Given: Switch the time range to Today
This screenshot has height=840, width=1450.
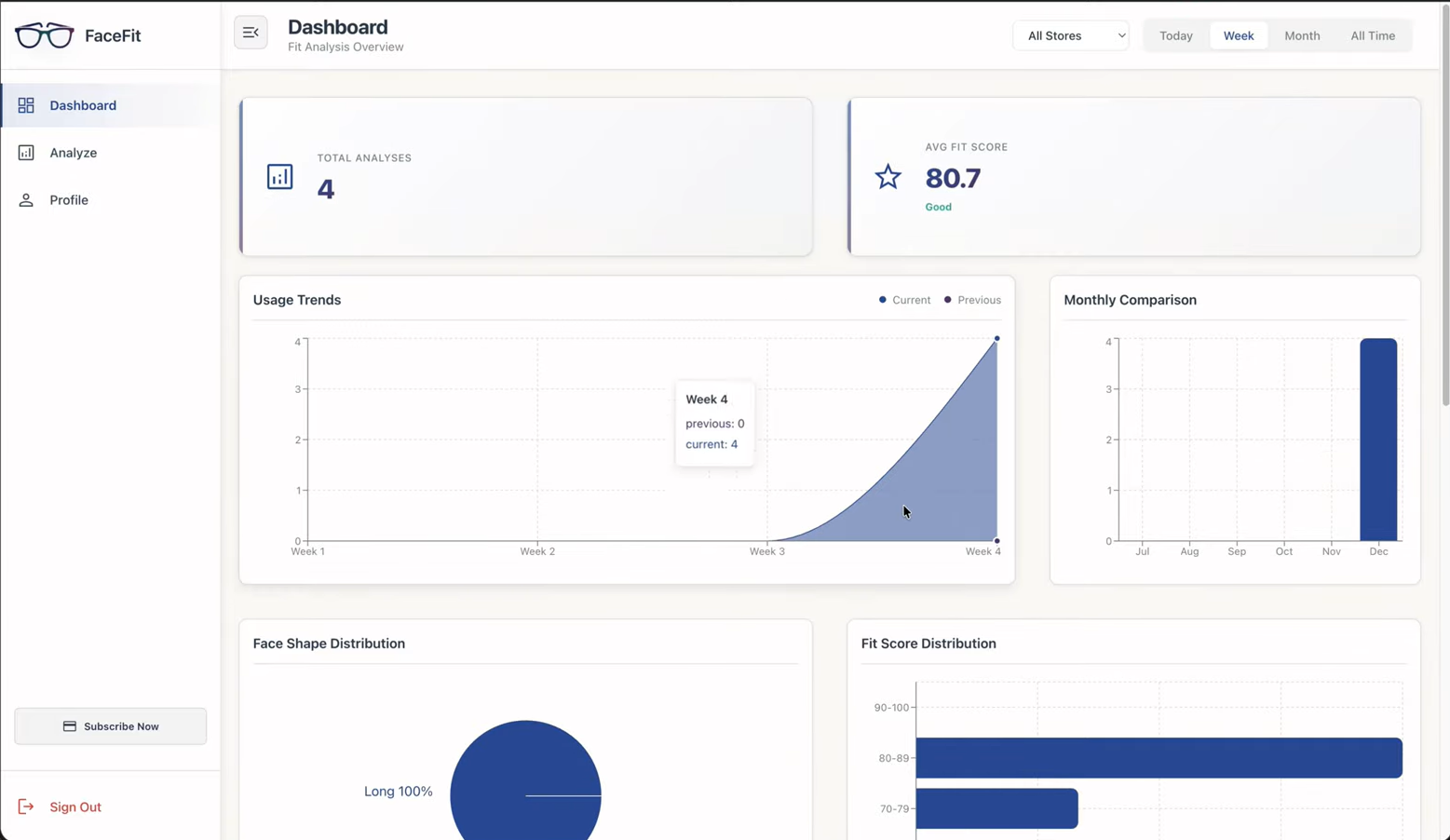Looking at the screenshot, I should [1175, 35].
